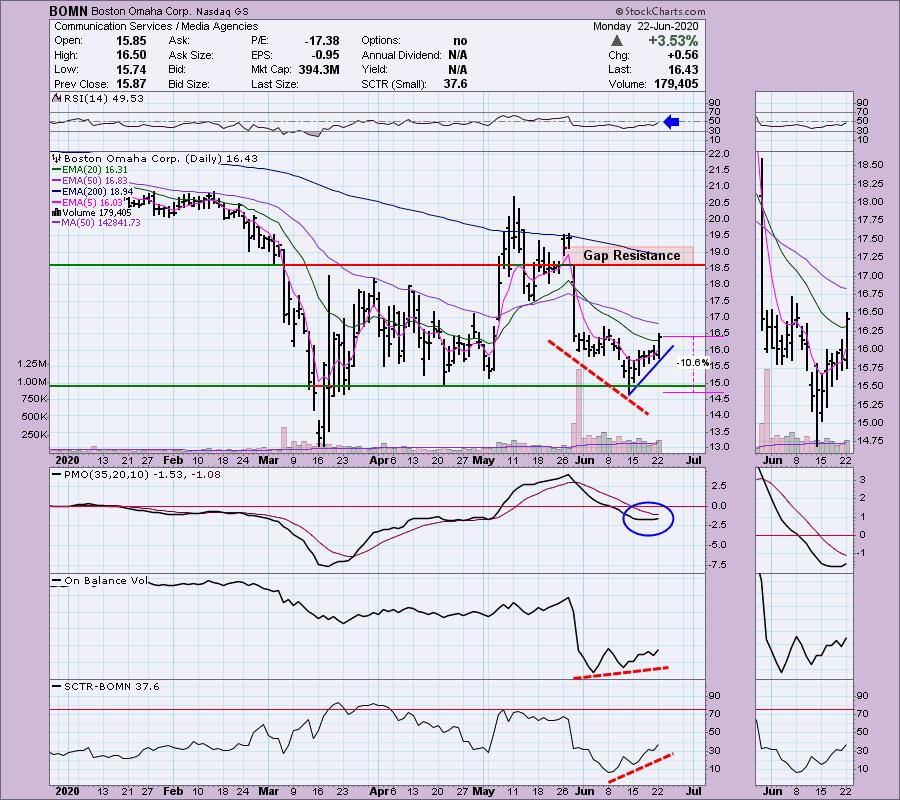Select the 'Communication Services / Media Agencies' sector label
Screen dimensions: 900x800
click(x=156, y=26)
